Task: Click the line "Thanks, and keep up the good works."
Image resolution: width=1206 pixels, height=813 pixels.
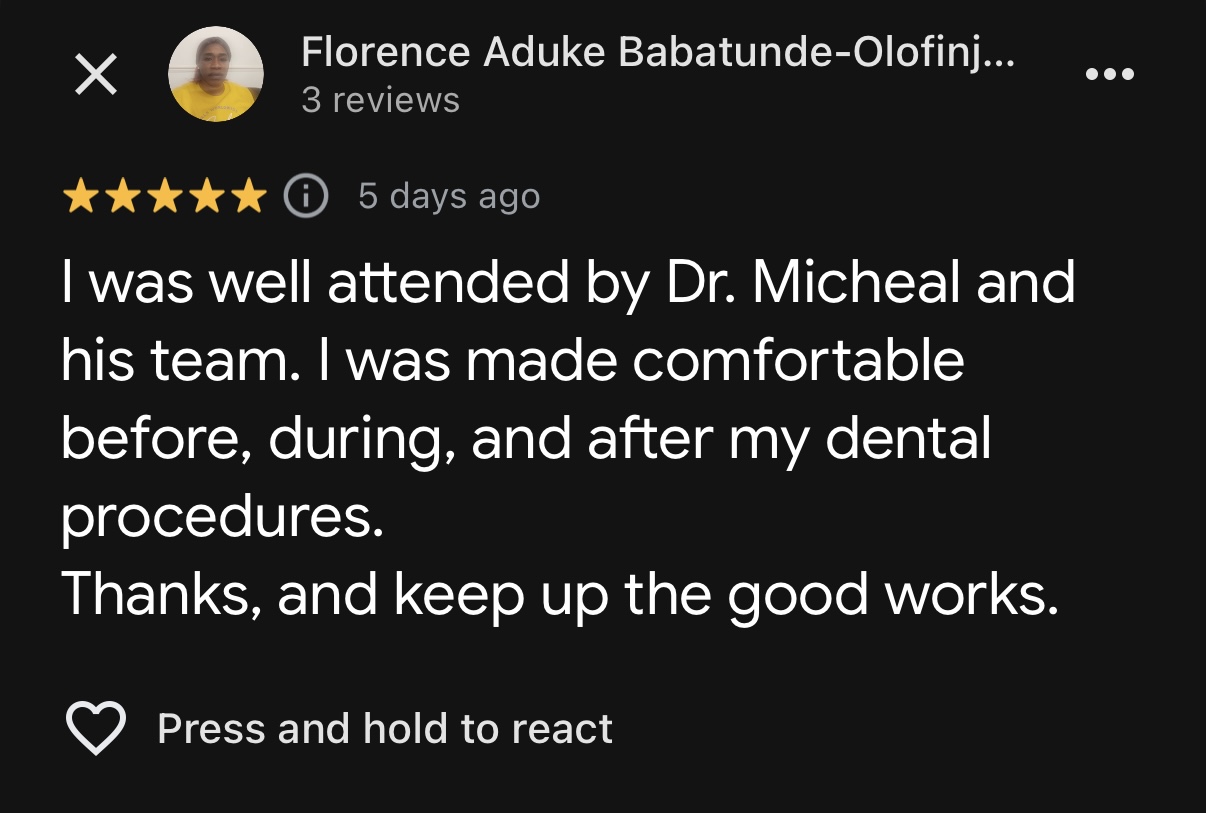Action: pyautogui.click(x=559, y=595)
